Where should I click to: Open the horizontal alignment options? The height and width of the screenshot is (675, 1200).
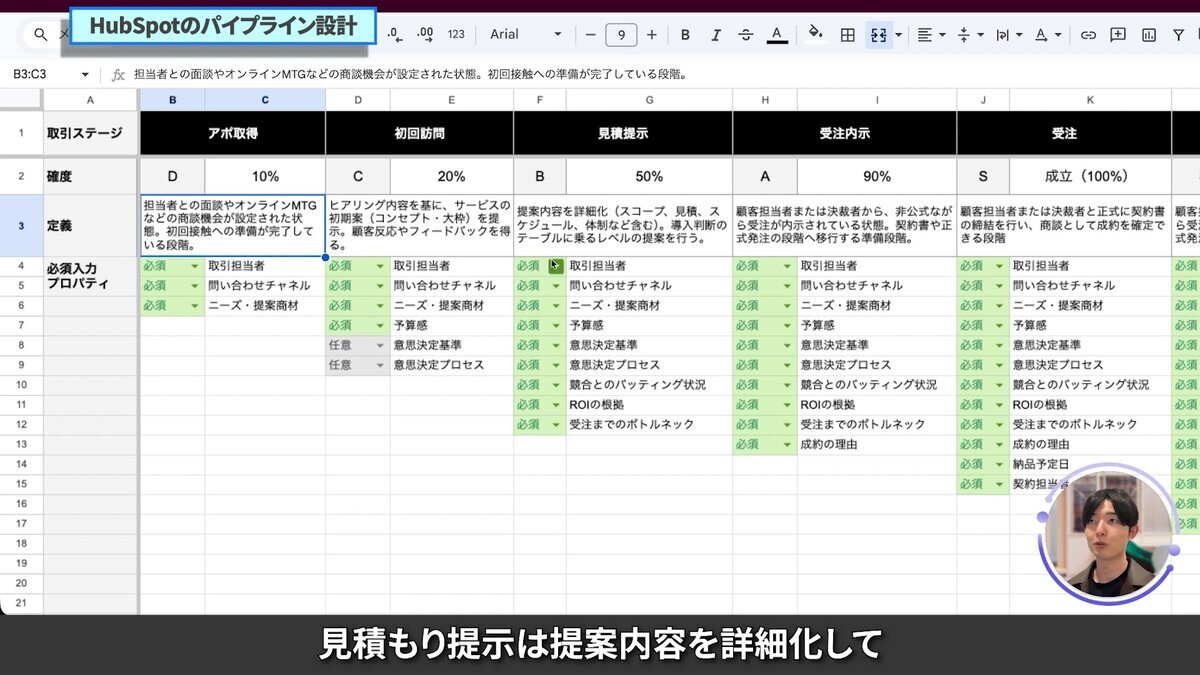[x=925, y=33]
